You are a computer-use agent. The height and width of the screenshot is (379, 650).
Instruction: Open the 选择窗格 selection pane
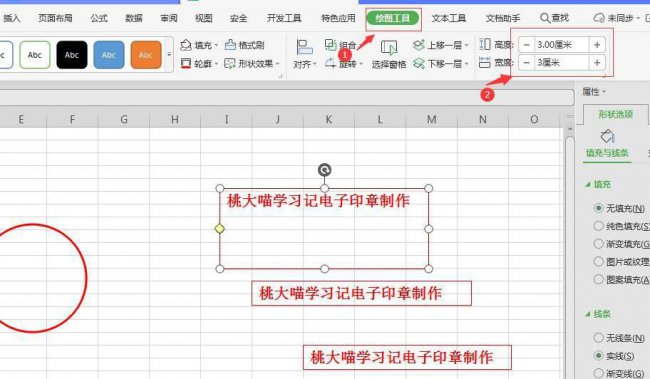[x=389, y=54]
